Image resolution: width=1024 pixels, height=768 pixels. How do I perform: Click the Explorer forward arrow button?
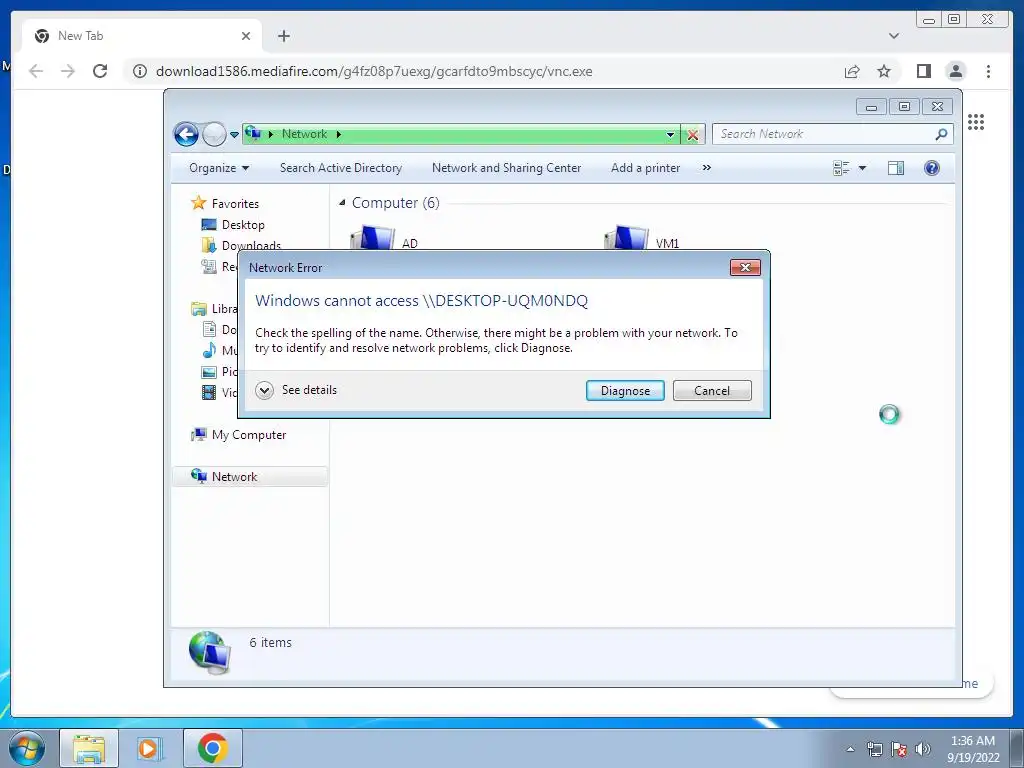pyautogui.click(x=214, y=135)
